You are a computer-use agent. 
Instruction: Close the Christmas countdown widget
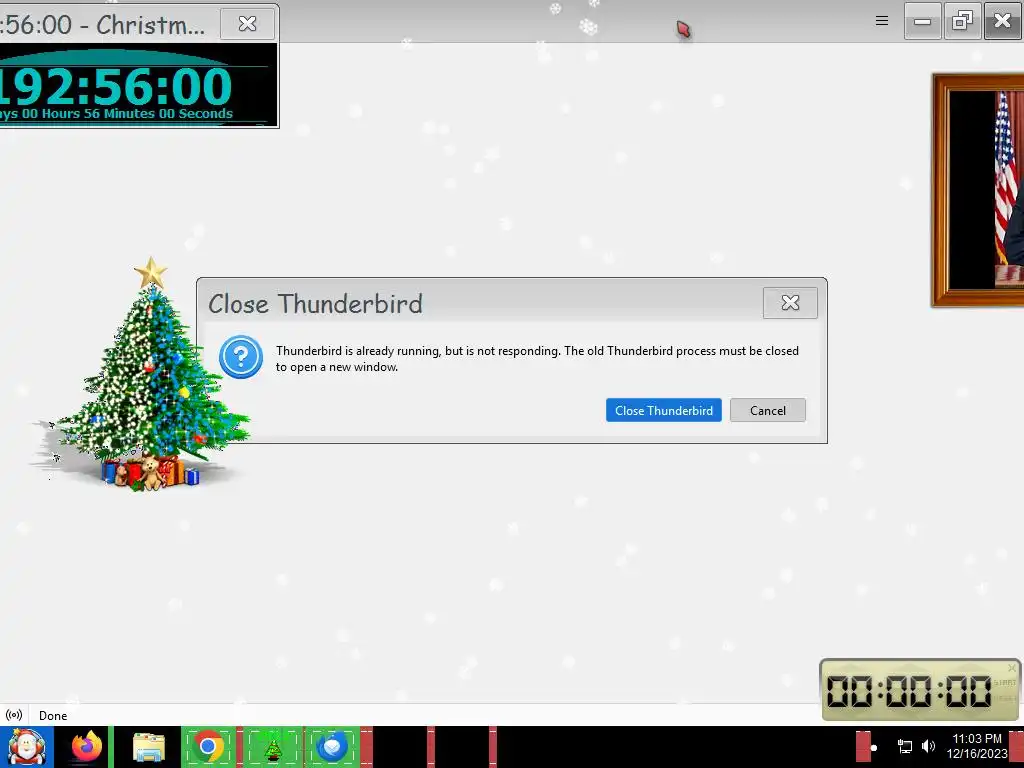tap(248, 24)
